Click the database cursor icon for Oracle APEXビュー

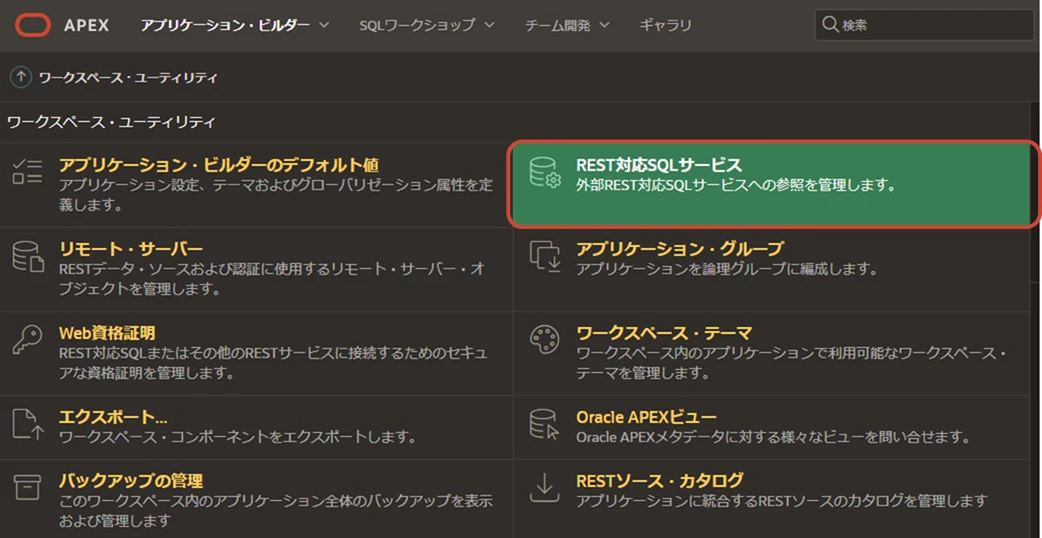coord(545,424)
